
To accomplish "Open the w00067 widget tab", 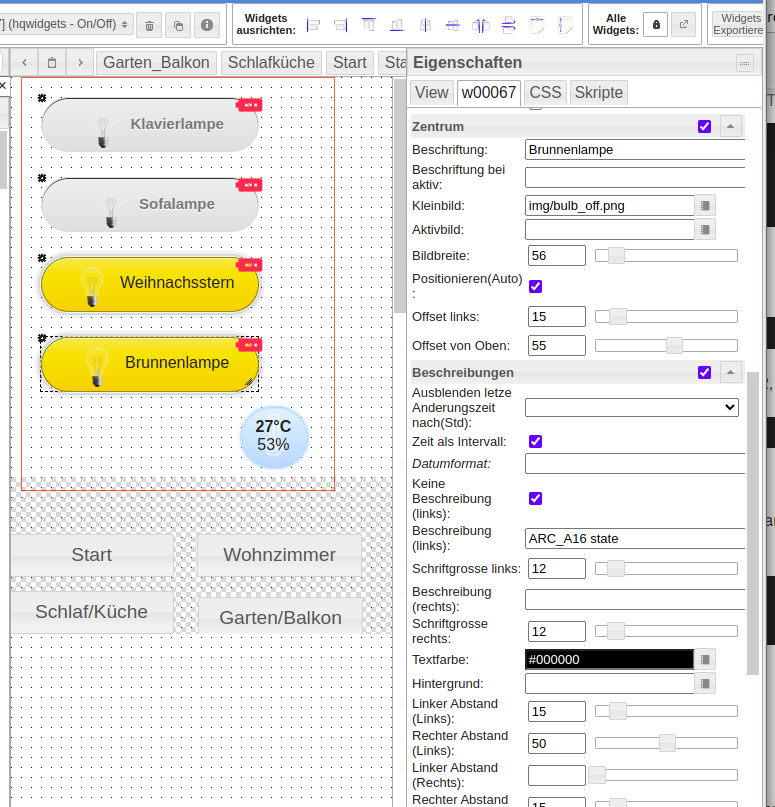I will 489,93.
